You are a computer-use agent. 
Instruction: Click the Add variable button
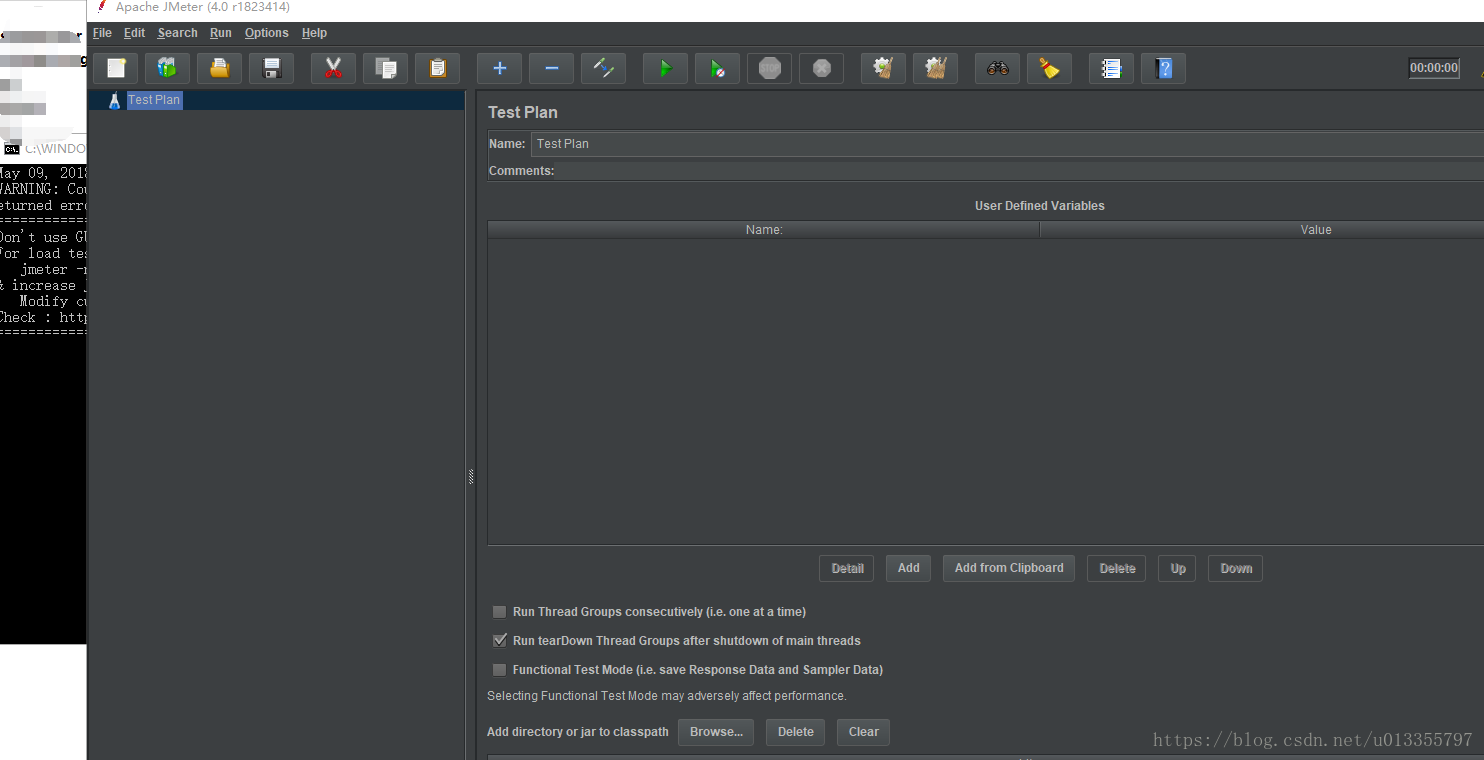908,568
